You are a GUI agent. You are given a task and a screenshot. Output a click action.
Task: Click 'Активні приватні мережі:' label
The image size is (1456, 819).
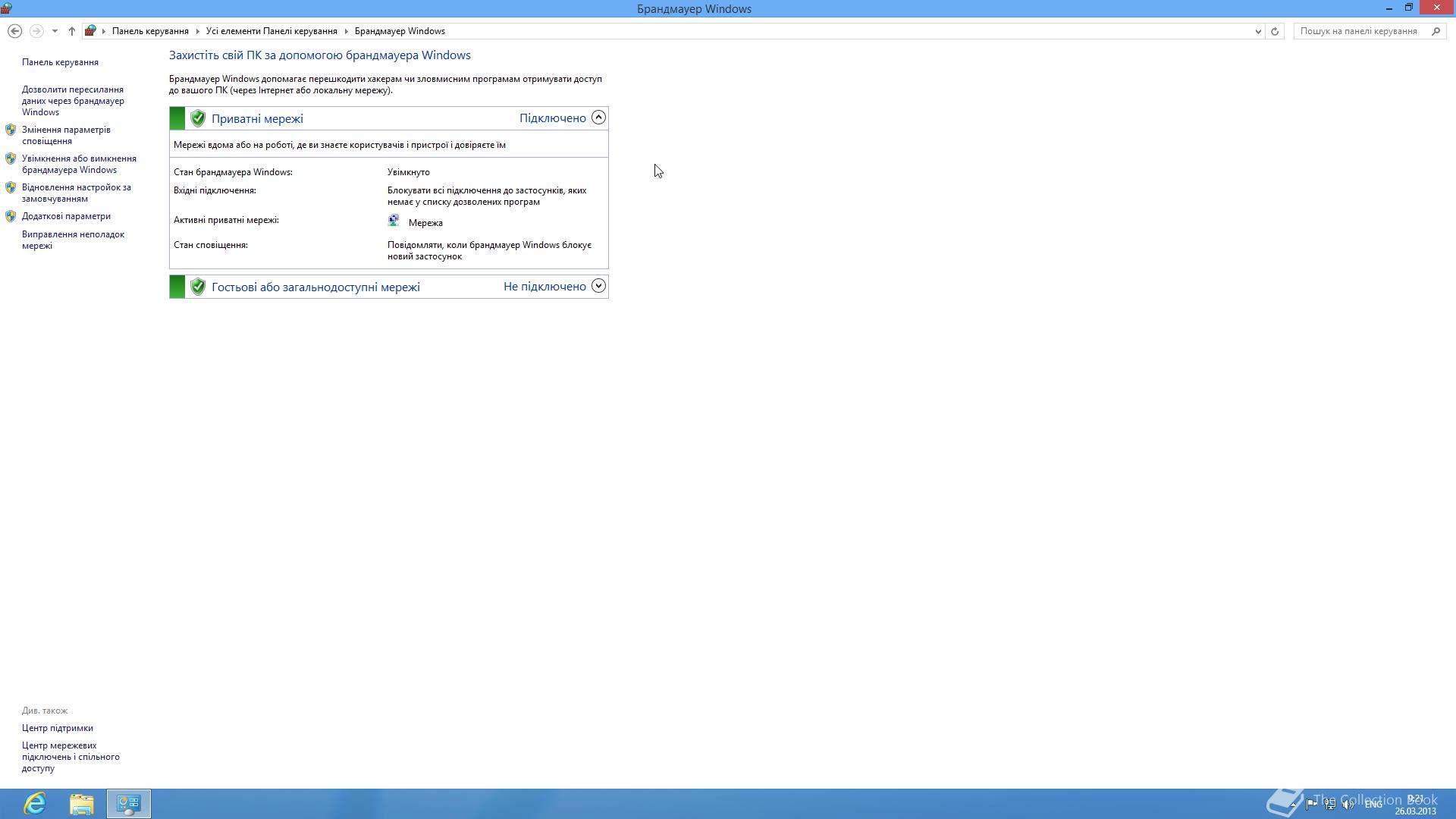click(x=226, y=220)
